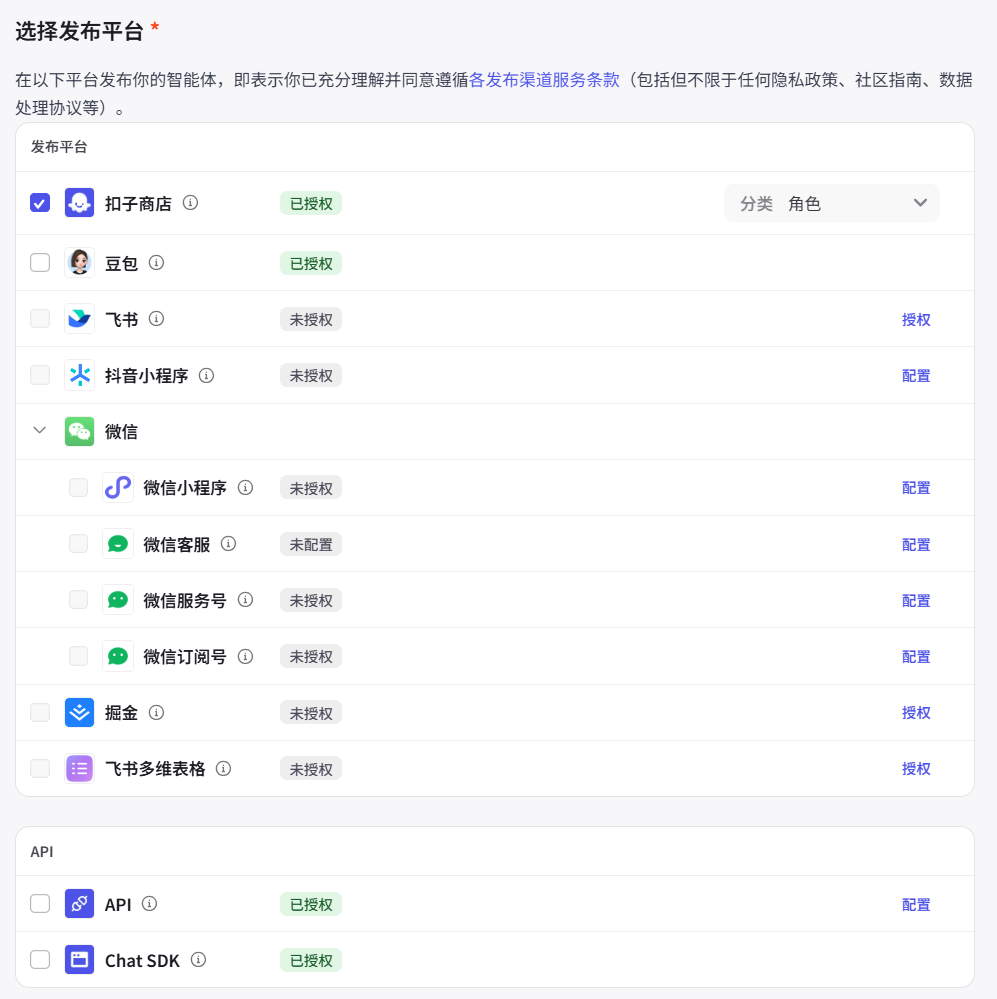This screenshot has width=997, height=999.
Task: Open the 分类 角色 category dropdown
Action: 831,203
